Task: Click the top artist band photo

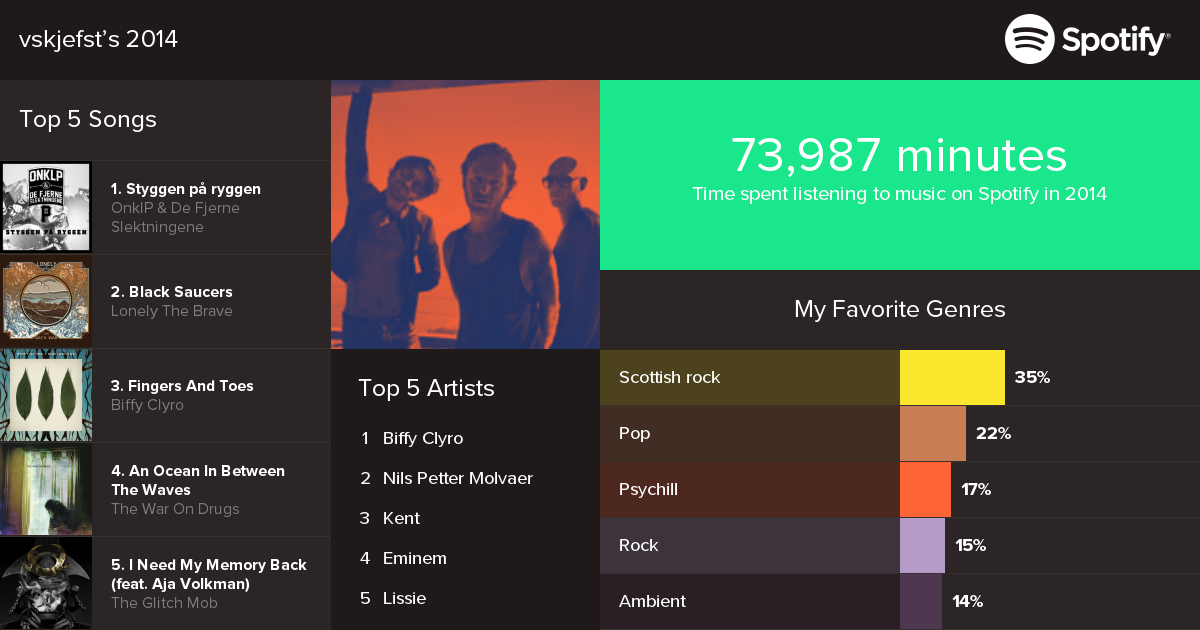Action: coord(465,214)
